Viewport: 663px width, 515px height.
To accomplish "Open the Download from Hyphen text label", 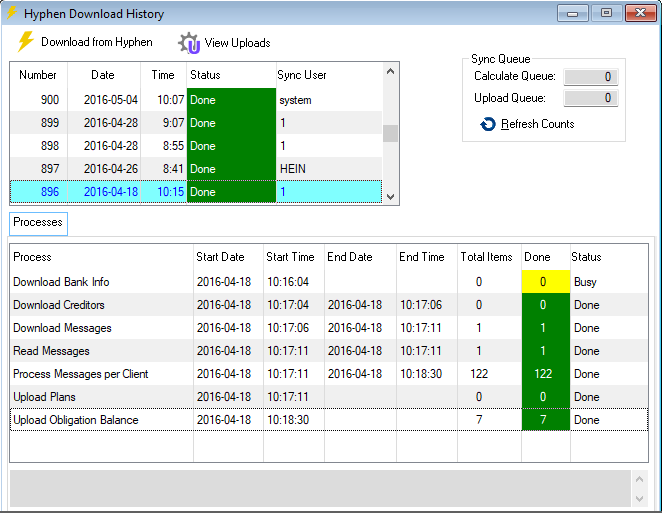I will point(97,42).
